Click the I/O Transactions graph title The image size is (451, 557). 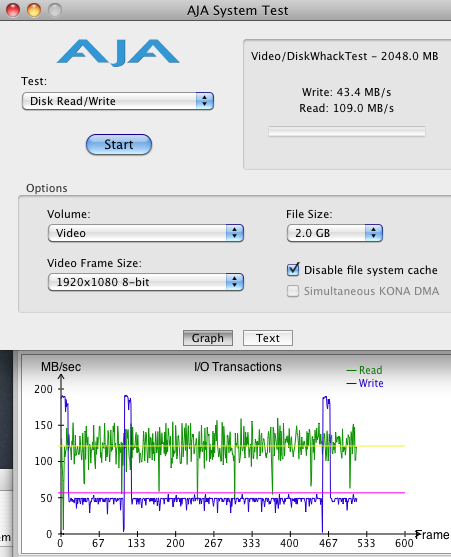tap(238, 367)
